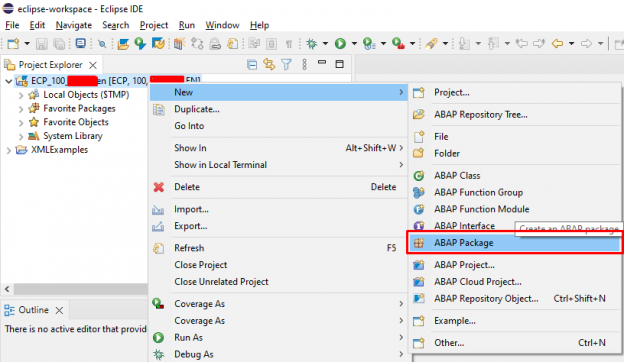Open the Help menu
The height and width of the screenshot is (362, 624).
click(x=259, y=25)
